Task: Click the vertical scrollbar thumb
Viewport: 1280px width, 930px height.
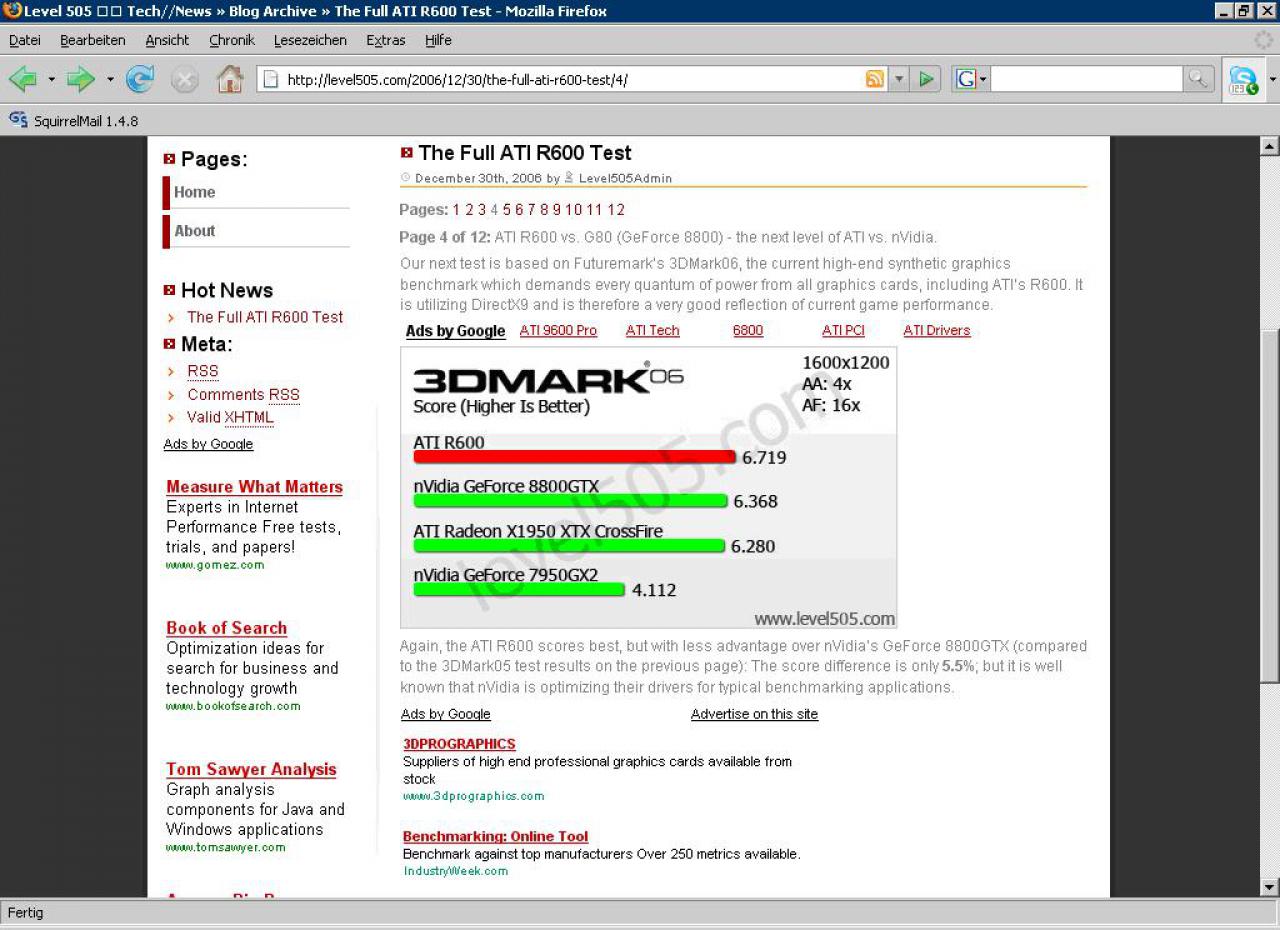Action: [1270, 506]
